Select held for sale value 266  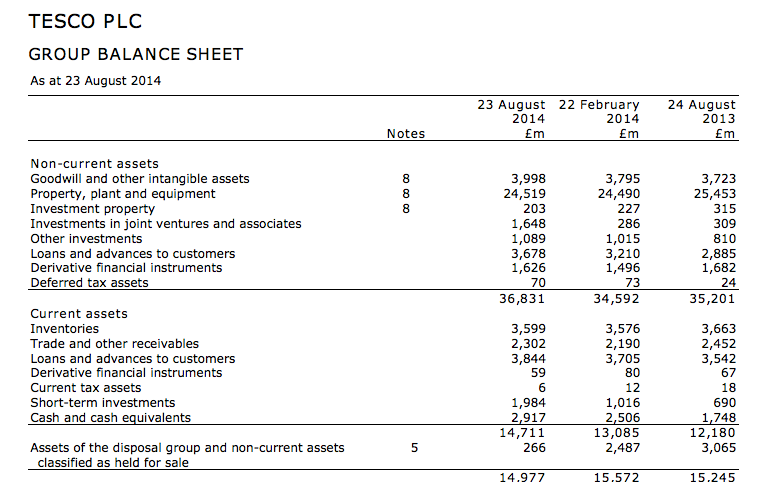(x=534, y=448)
